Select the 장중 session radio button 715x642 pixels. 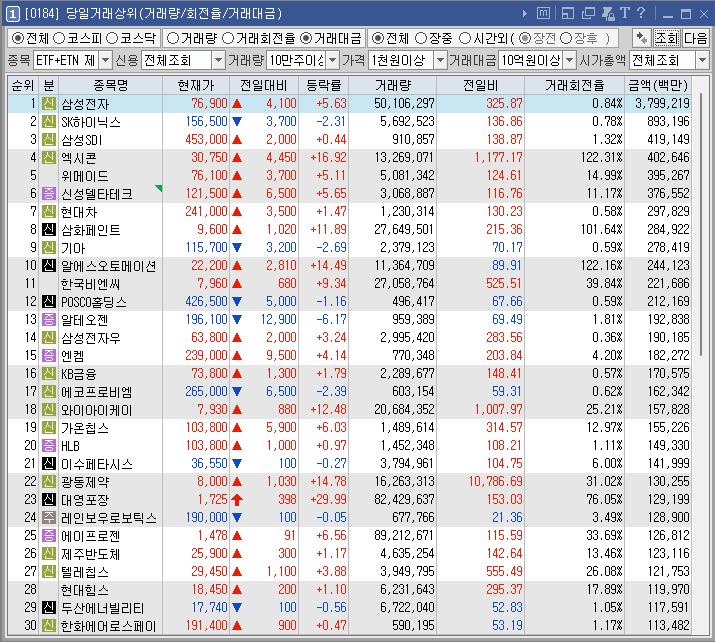(421, 38)
